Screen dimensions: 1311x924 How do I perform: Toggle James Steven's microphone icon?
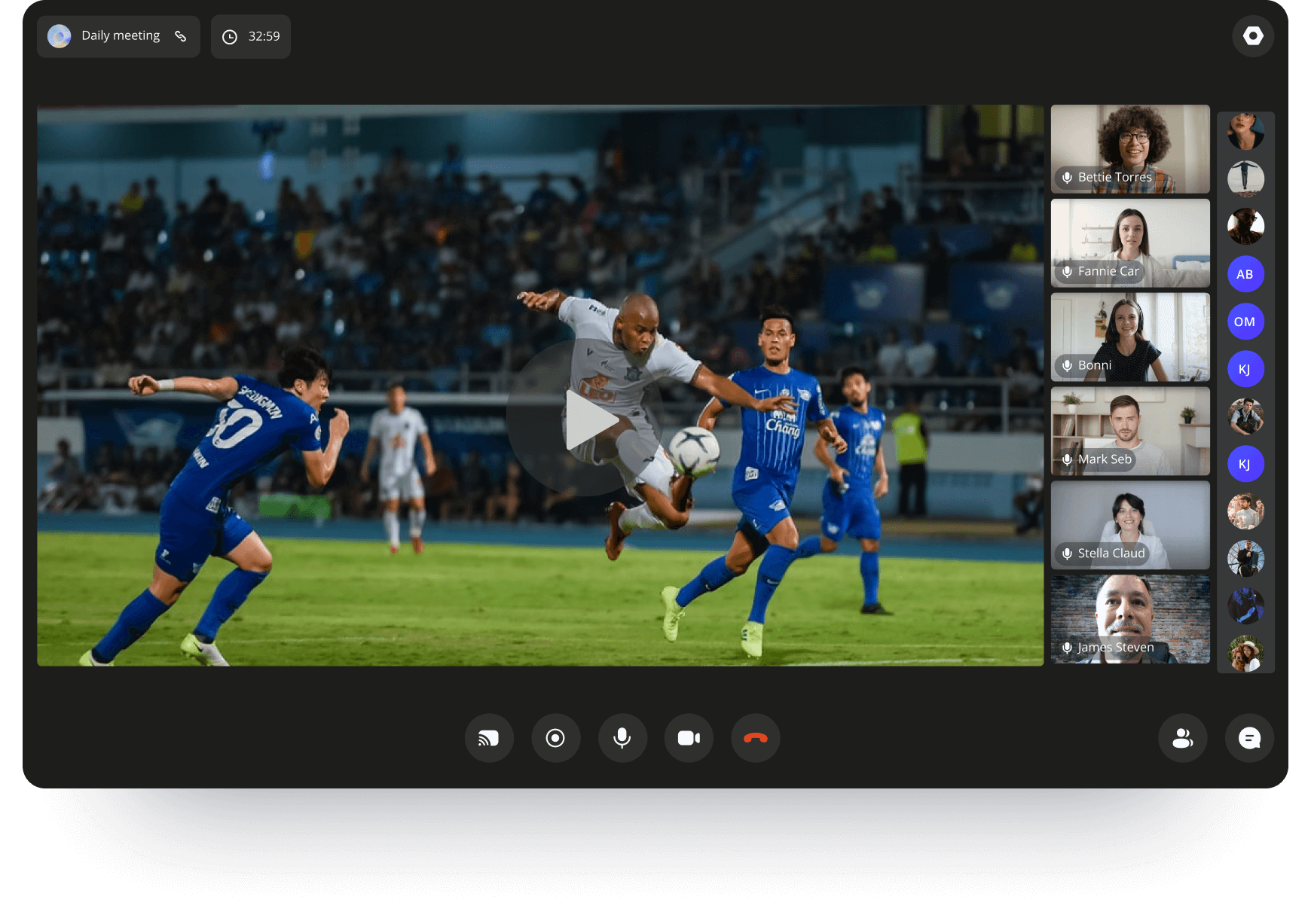pos(1067,648)
